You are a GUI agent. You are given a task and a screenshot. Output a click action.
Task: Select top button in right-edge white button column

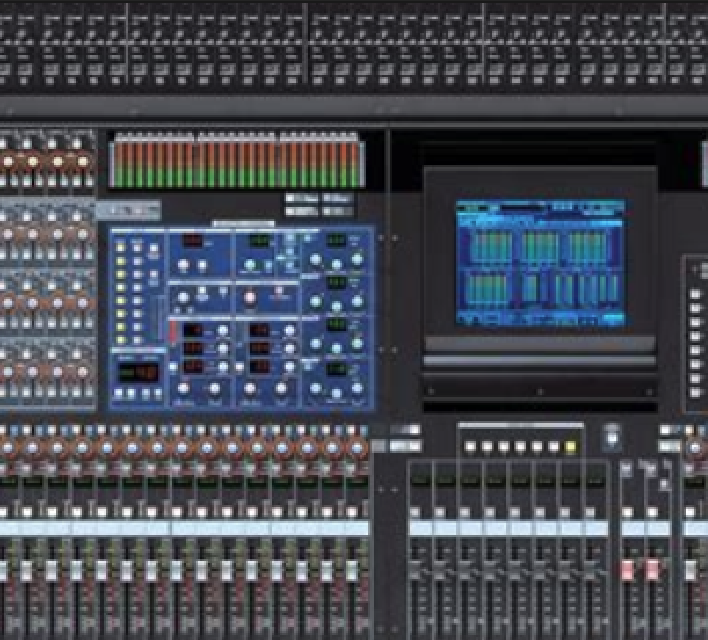(x=695, y=294)
